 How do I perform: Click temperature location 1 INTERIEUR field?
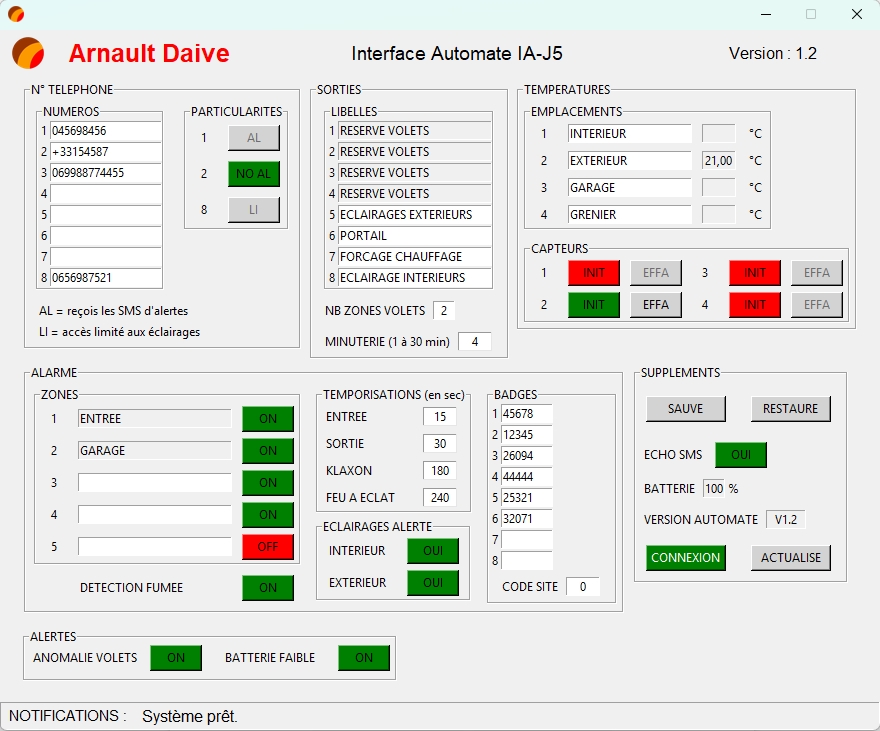[630, 134]
